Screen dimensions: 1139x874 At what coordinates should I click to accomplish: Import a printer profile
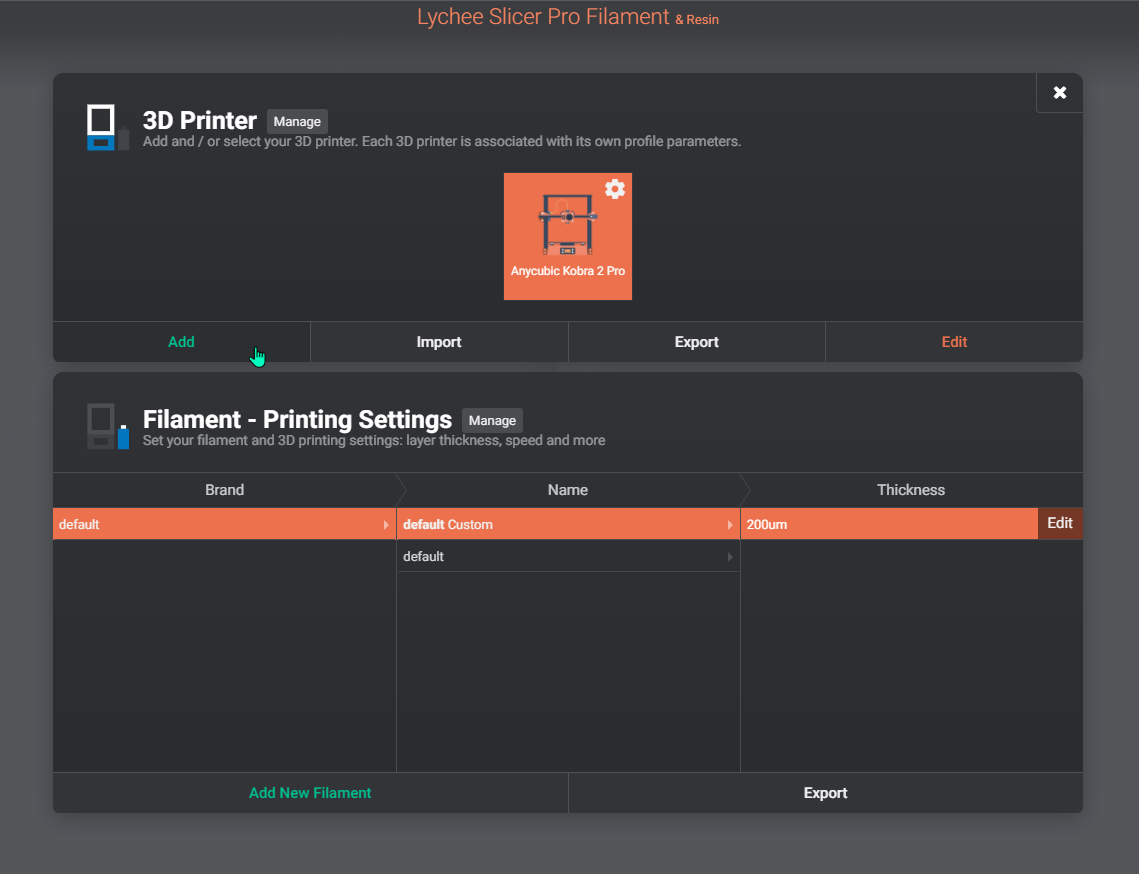439,341
